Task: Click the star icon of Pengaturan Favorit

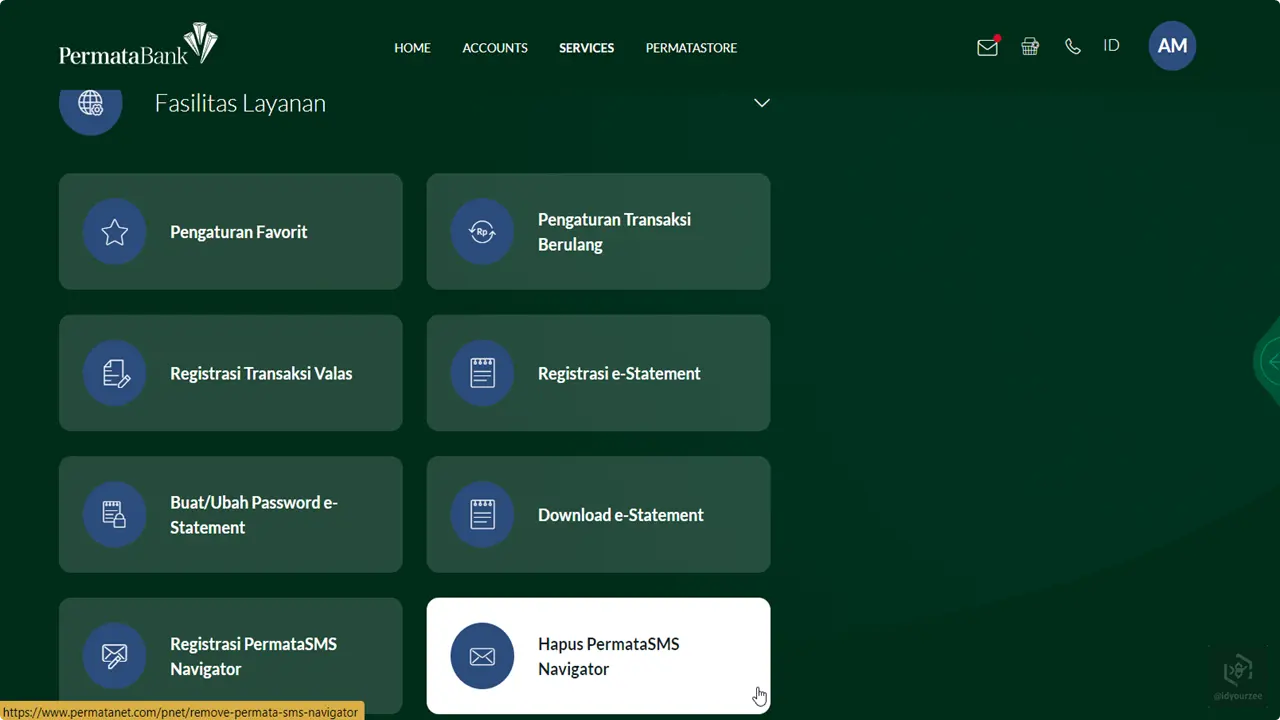Action: 115,232
